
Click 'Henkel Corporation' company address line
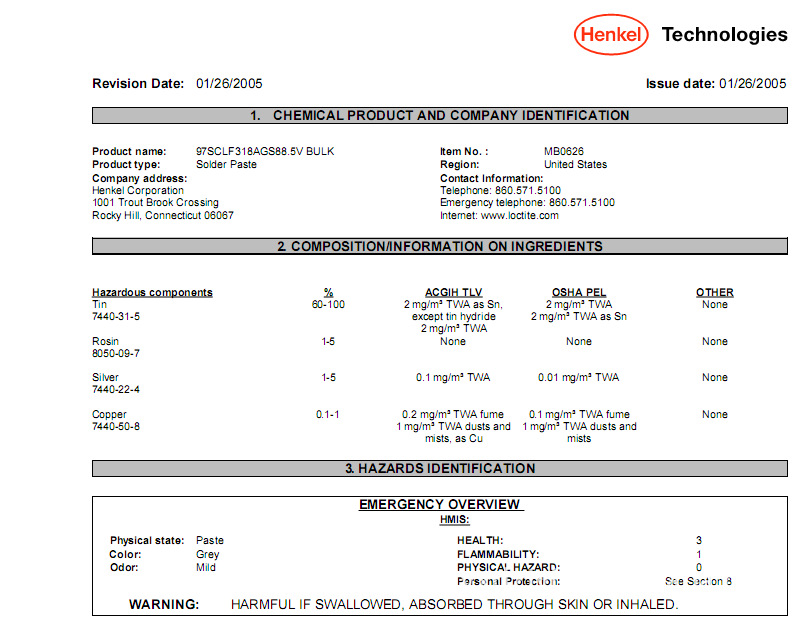point(138,190)
